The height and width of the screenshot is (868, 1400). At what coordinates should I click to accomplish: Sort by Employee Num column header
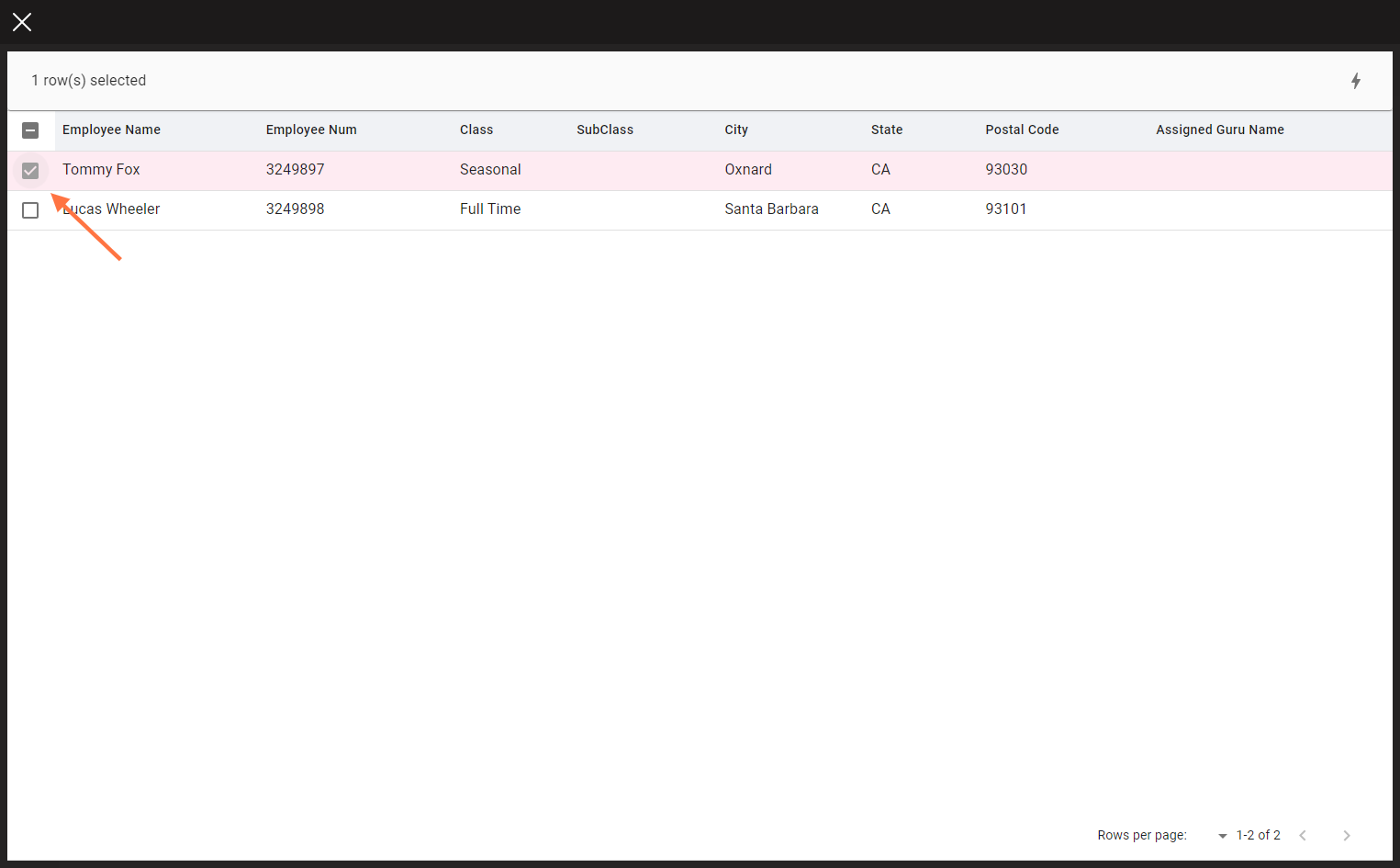(x=311, y=130)
